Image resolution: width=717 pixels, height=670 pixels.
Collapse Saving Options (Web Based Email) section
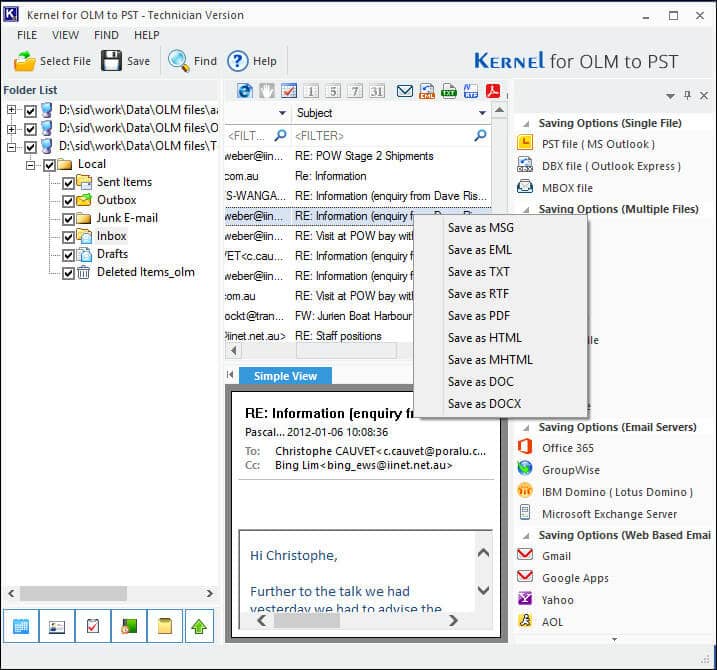(526, 536)
